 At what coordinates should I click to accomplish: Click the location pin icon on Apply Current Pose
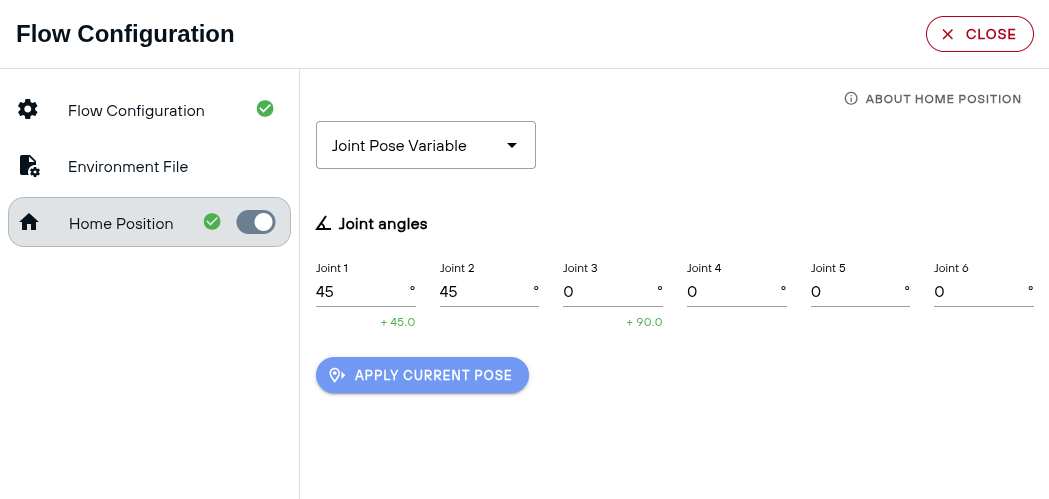point(338,375)
